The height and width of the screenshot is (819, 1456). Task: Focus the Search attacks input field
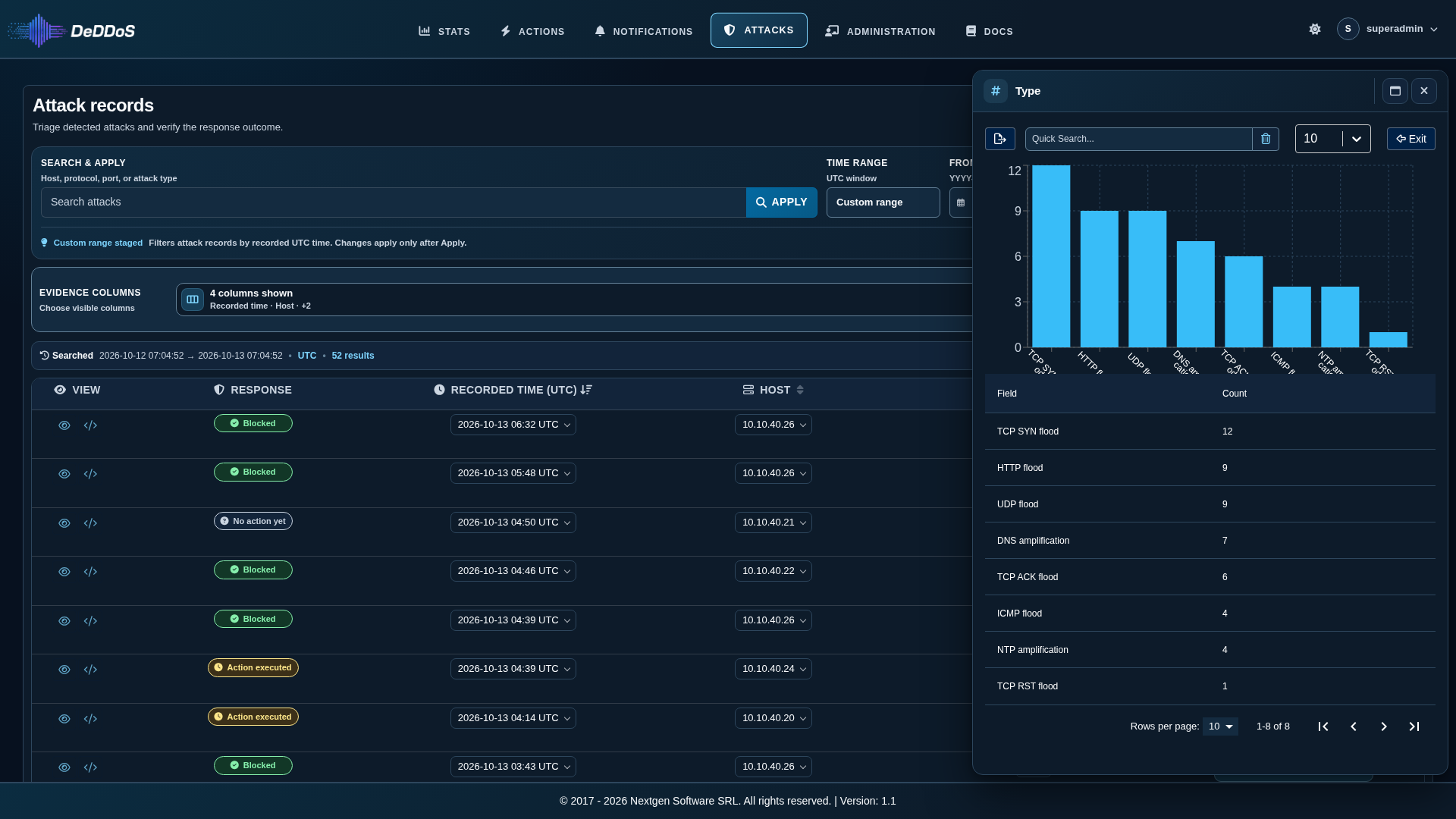(x=394, y=202)
